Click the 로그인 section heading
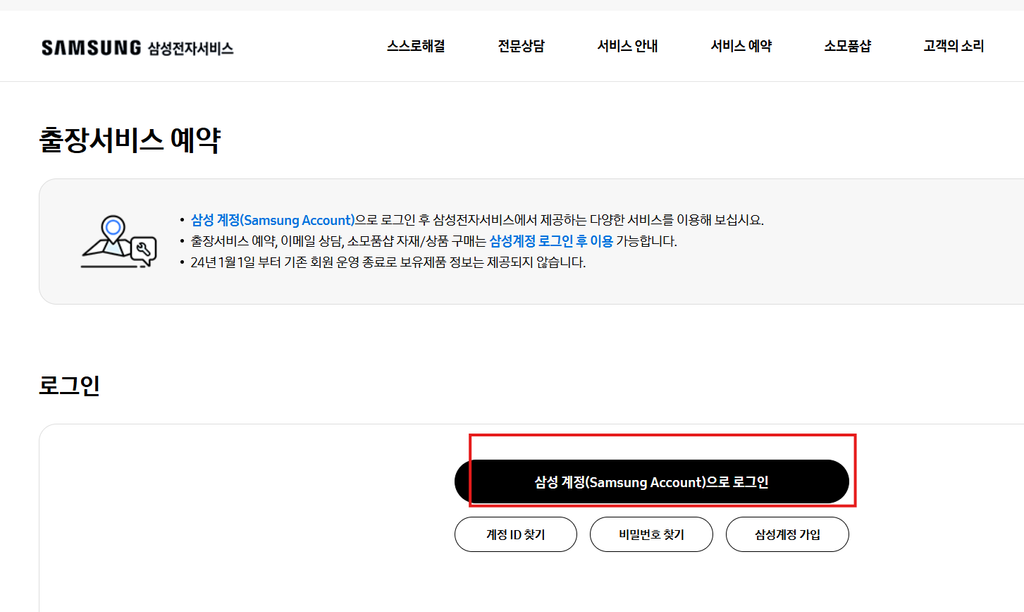The height and width of the screenshot is (612, 1024). click(69, 385)
